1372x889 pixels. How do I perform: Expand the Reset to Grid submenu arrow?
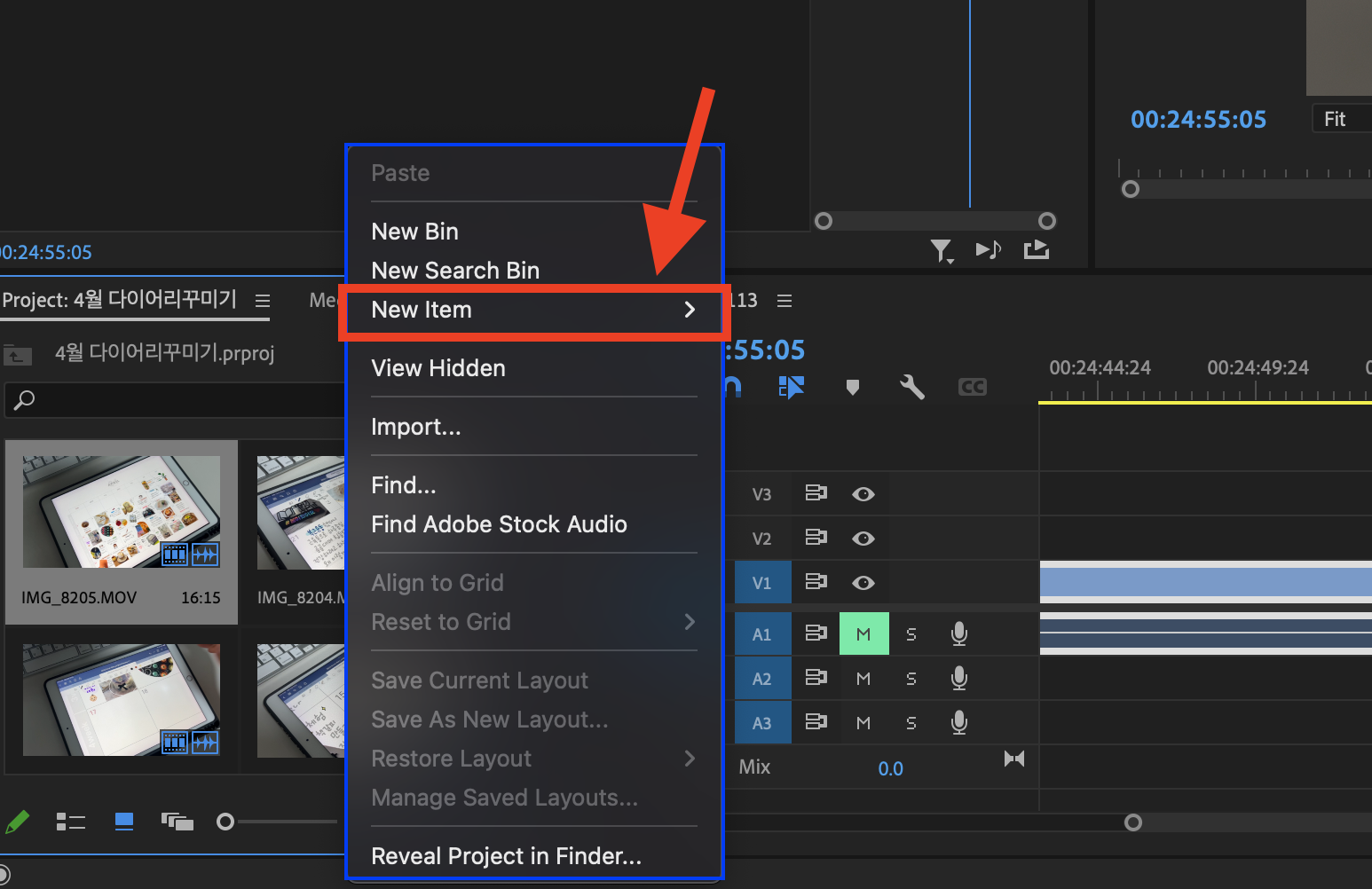[x=690, y=622]
